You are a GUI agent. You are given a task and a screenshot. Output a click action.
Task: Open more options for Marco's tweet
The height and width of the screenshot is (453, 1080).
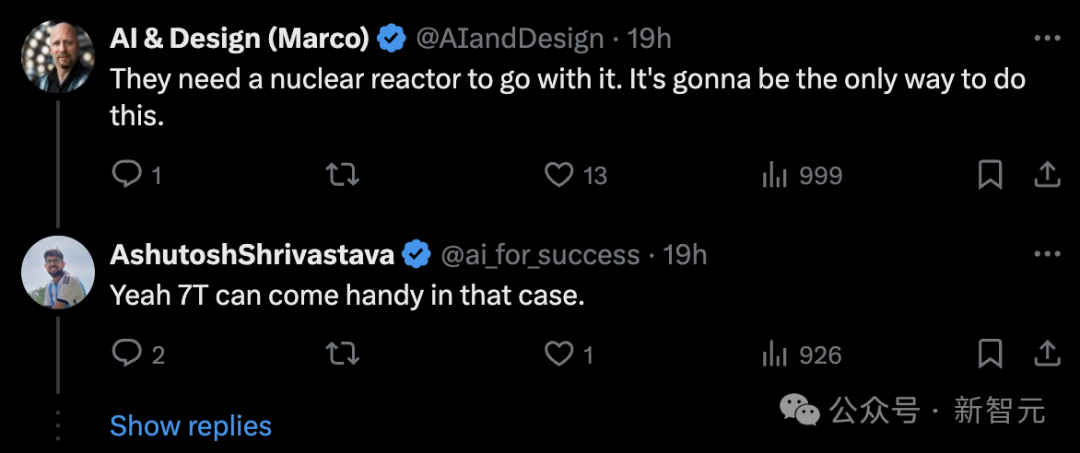click(1046, 39)
